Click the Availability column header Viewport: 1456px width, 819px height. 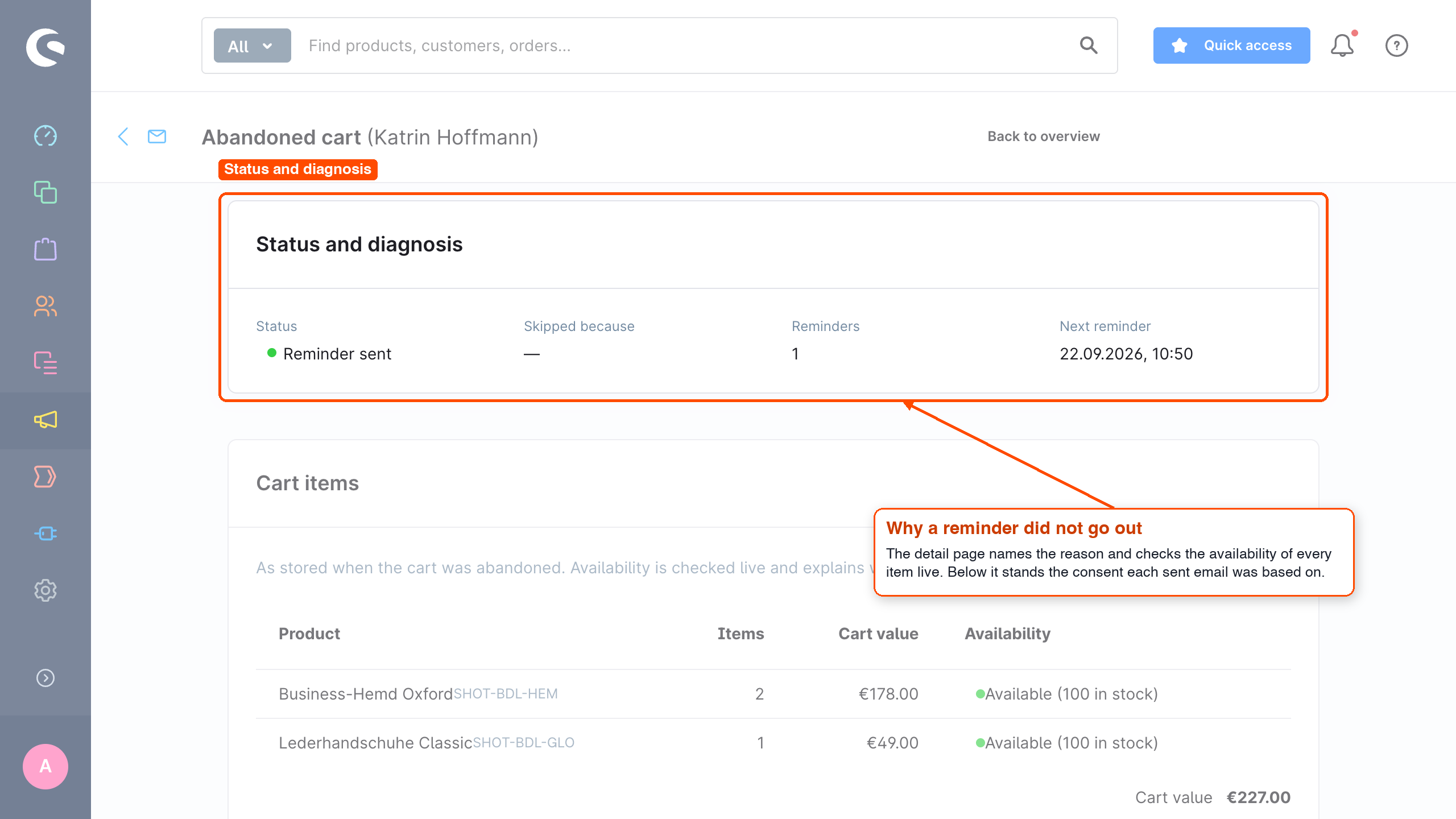coord(1008,634)
